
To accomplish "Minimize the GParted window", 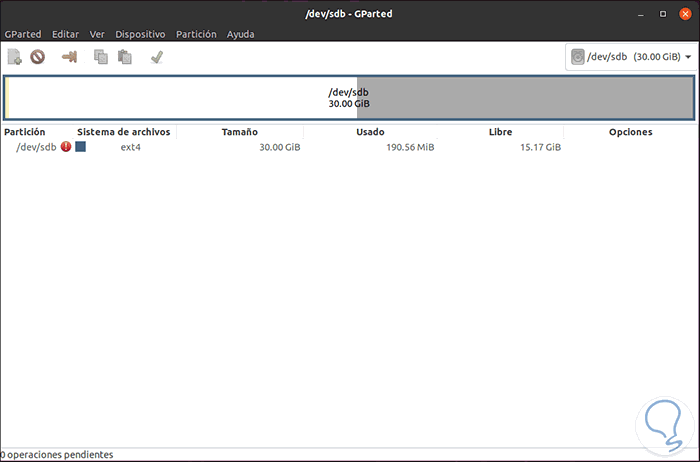I will (641, 14).
